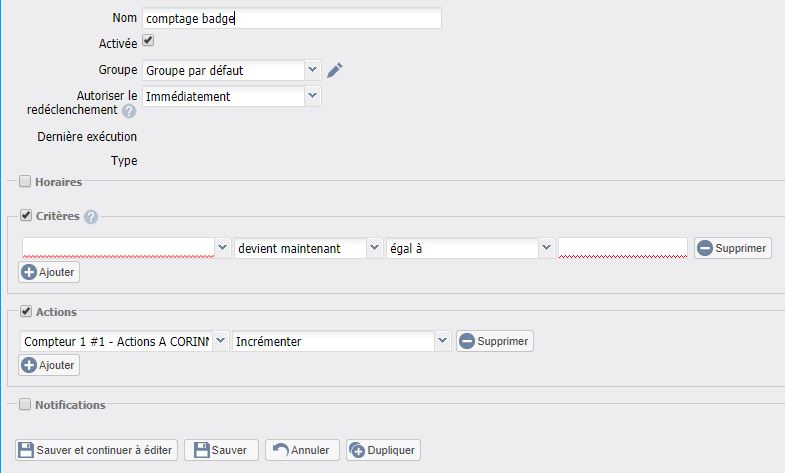Duplicate the rule using Dupliquer
The image size is (785, 473).
pyautogui.click(x=383, y=450)
